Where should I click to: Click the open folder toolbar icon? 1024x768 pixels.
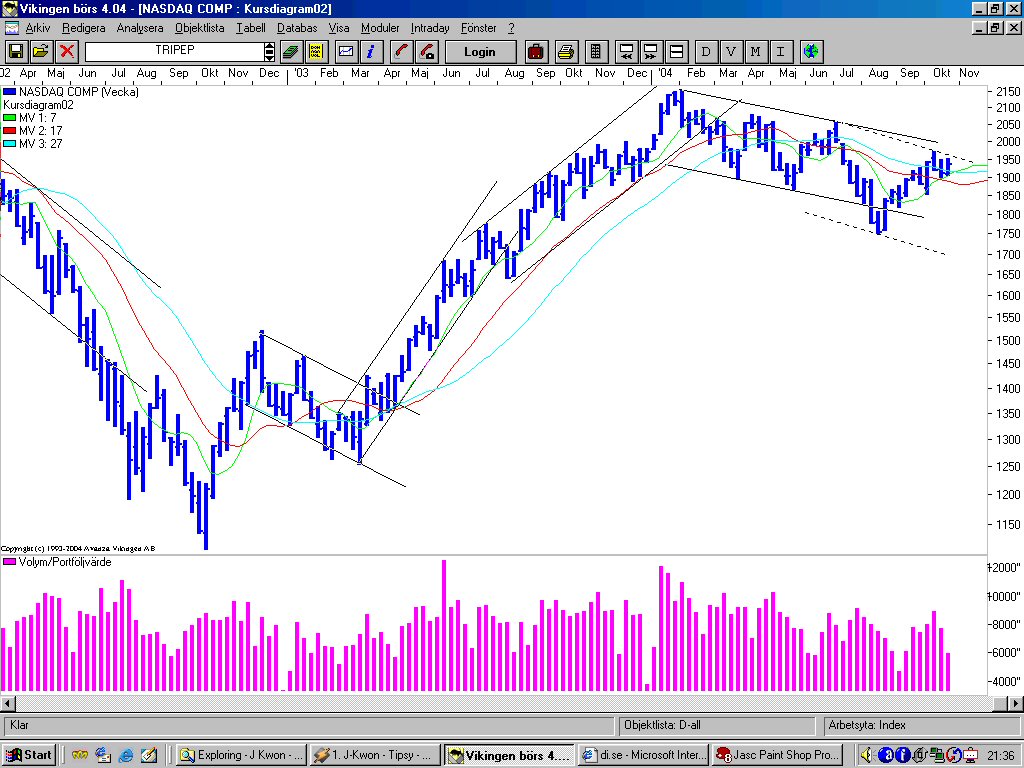[x=41, y=51]
